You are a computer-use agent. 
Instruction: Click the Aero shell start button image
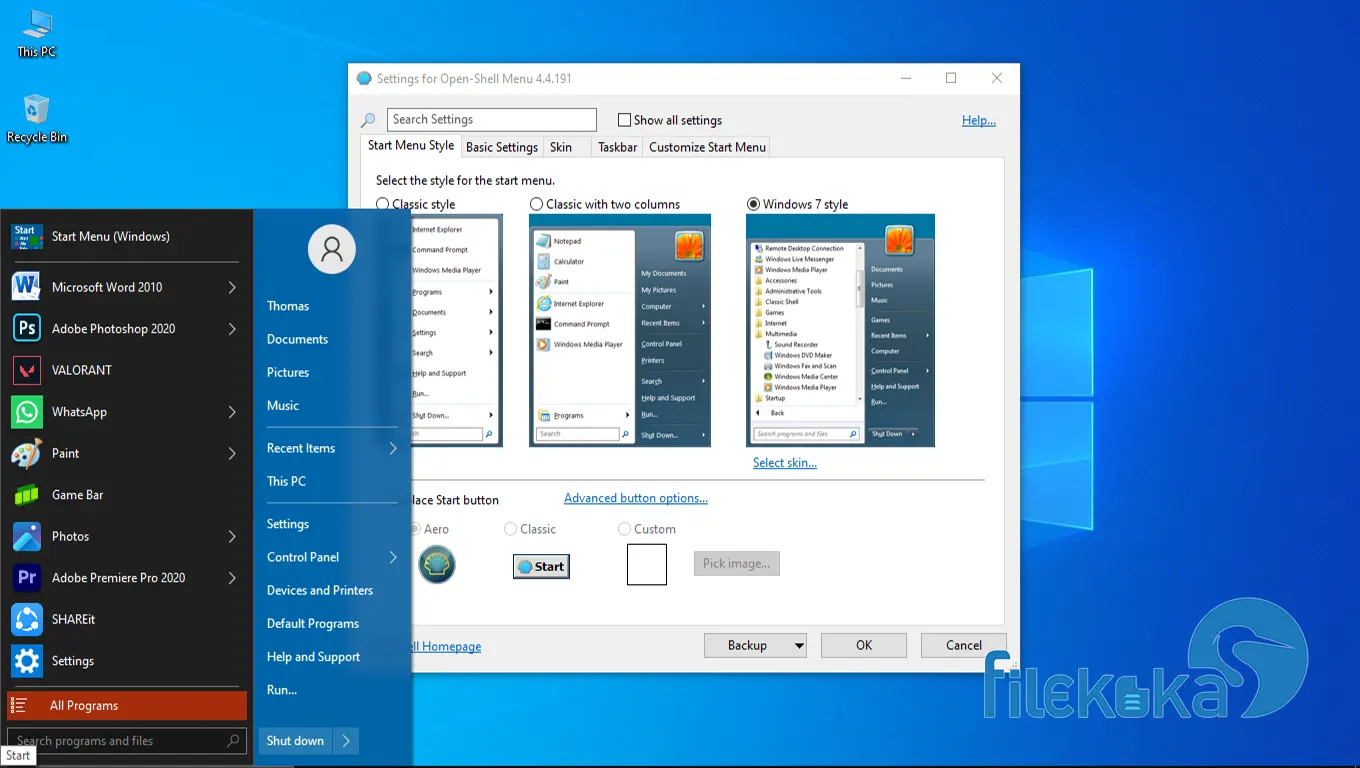(437, 564)
